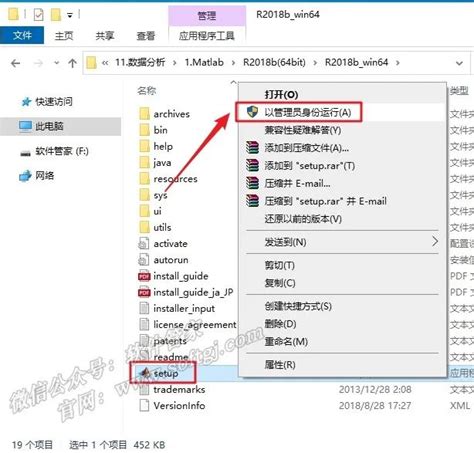
Task: Click the 11.数据分析 breadcrumb segment
Action: coord(140,62)
